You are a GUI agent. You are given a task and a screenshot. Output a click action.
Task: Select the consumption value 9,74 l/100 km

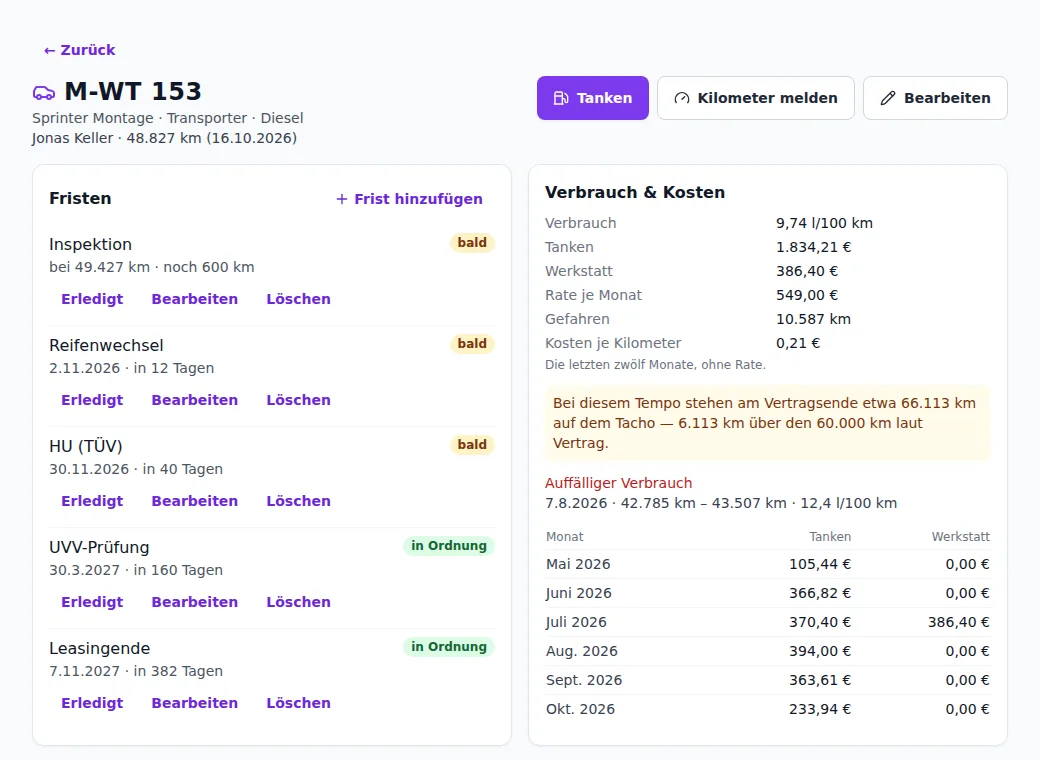click(x=824, y=223)
